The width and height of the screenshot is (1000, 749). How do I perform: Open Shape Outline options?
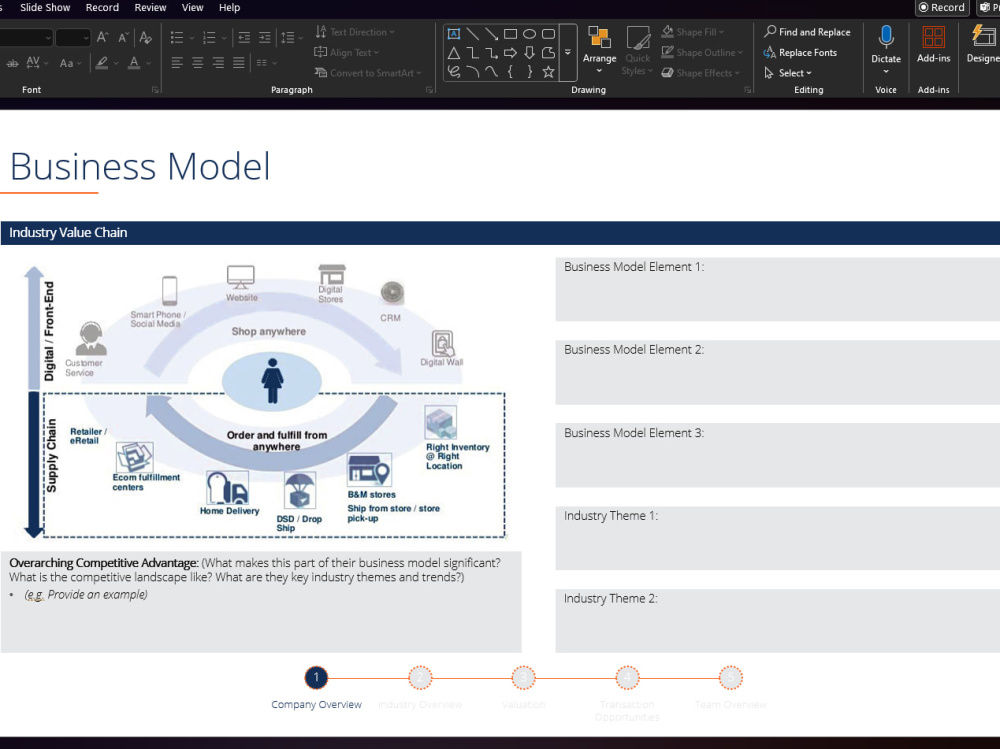pyautogui.click(x=702, y=52)
